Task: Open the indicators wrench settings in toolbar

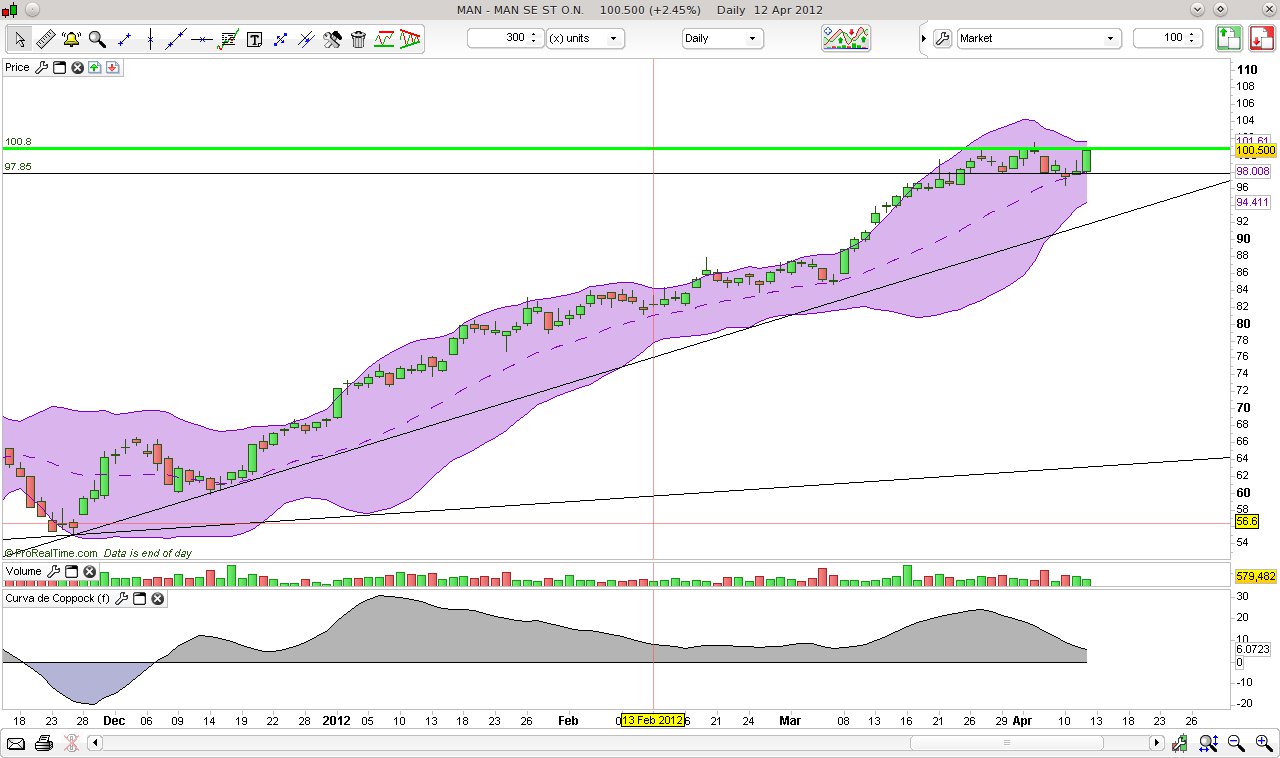Action: (x=332, y=38)
